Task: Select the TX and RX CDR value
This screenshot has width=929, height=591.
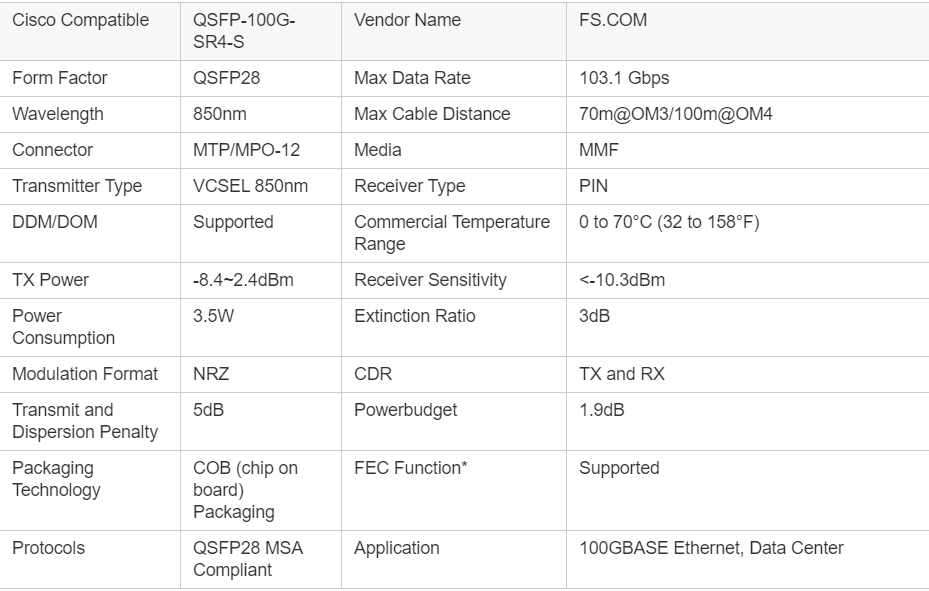Action: 621,374
